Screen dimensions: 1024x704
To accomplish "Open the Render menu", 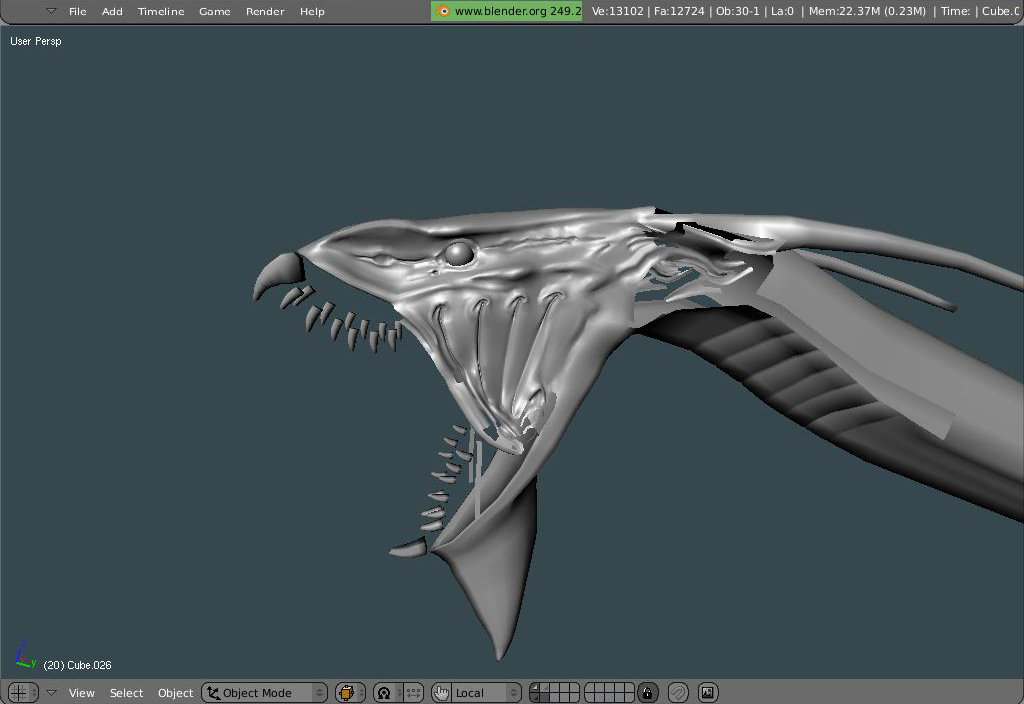I will point(265,11).
